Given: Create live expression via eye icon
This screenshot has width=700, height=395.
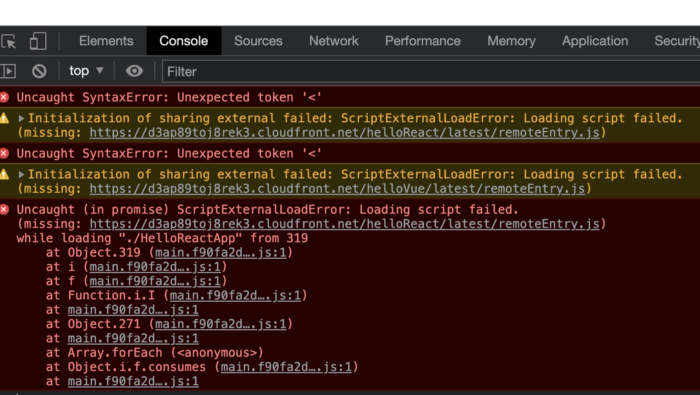Looking at the screenshot, I should pos(134,71).
